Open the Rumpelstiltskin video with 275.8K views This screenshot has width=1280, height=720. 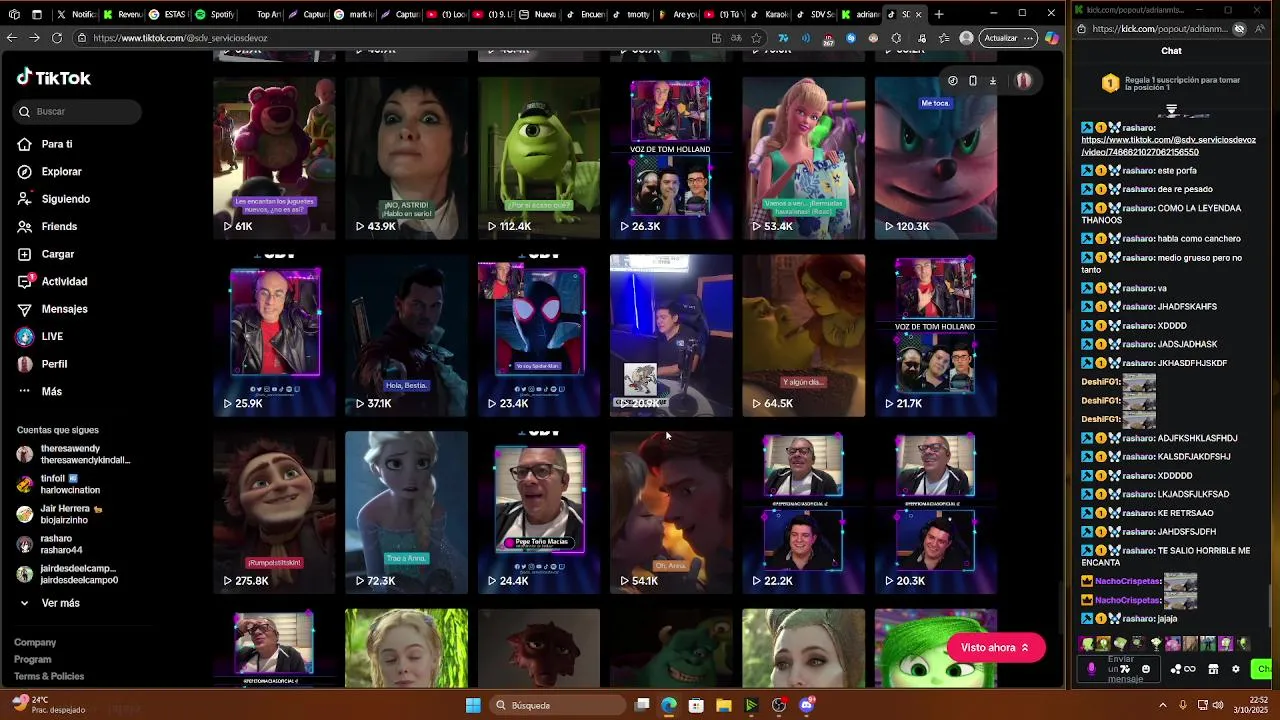tap(274, 512)
